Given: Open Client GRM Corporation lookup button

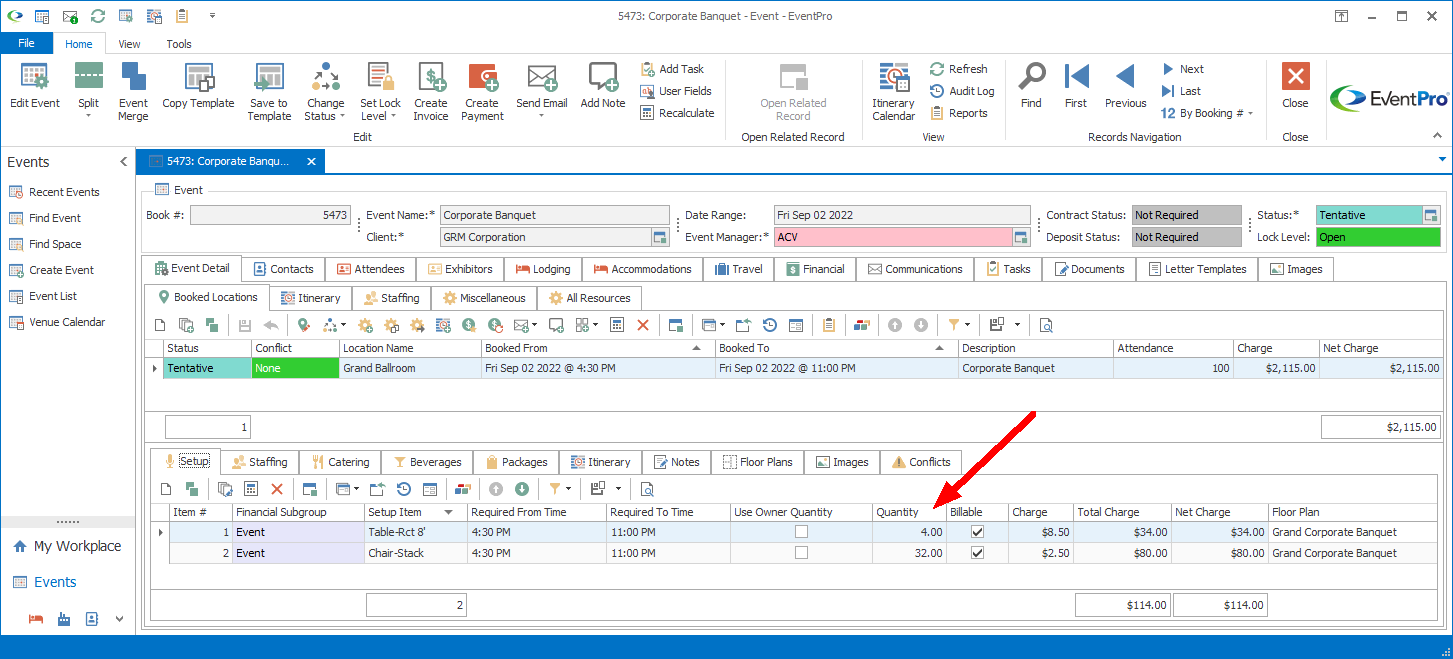Looking at the screenshot, I should pos(660,237).
